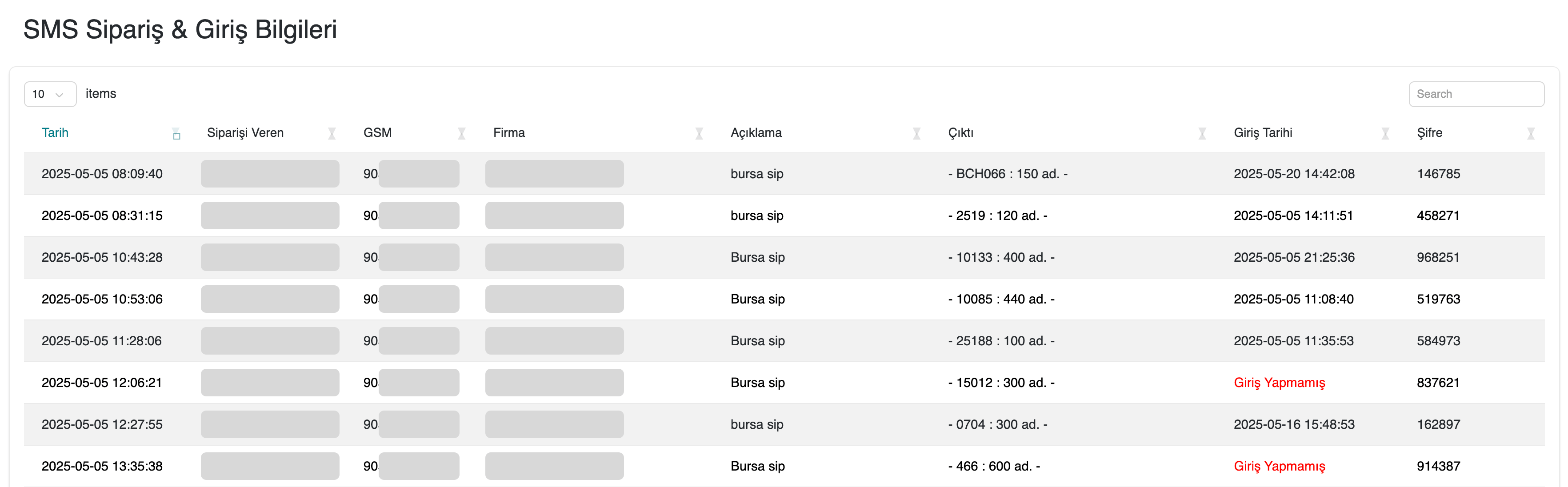
Task: Click the BCH066 : 150 ad. output cell
Action: pos(1008,174)
